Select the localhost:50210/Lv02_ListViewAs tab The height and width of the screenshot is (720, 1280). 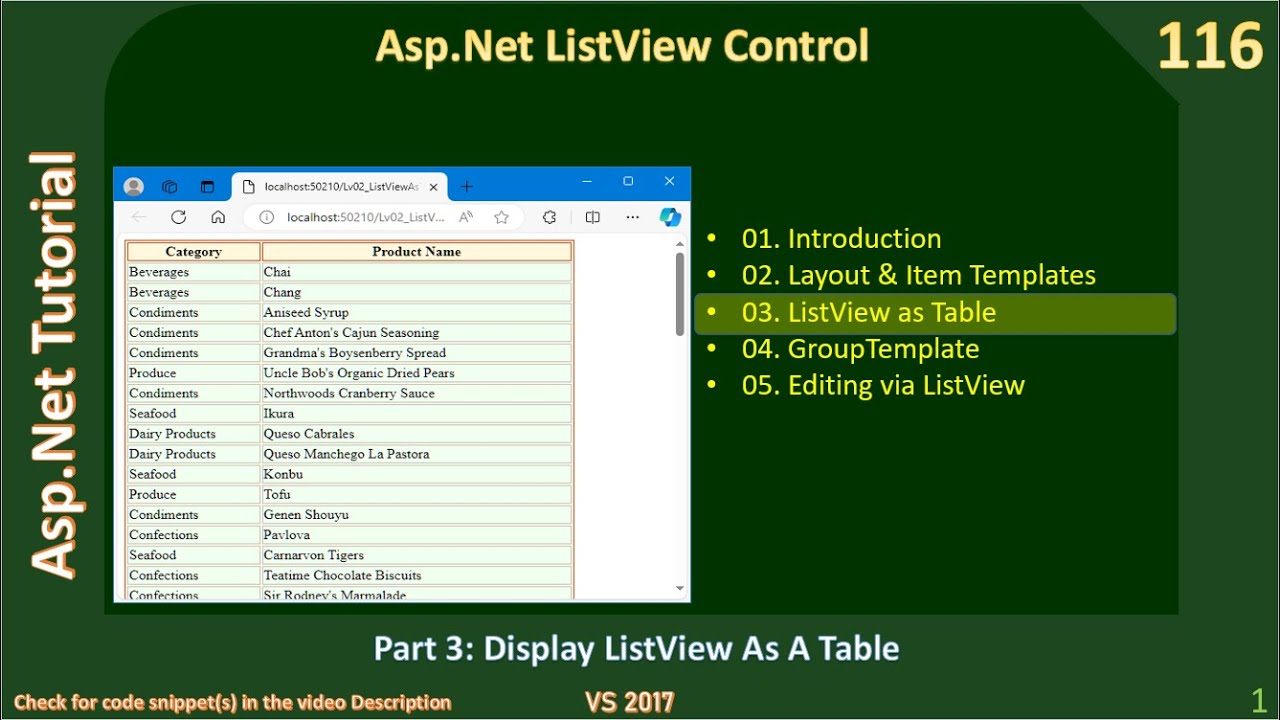(x=340, y=187)
